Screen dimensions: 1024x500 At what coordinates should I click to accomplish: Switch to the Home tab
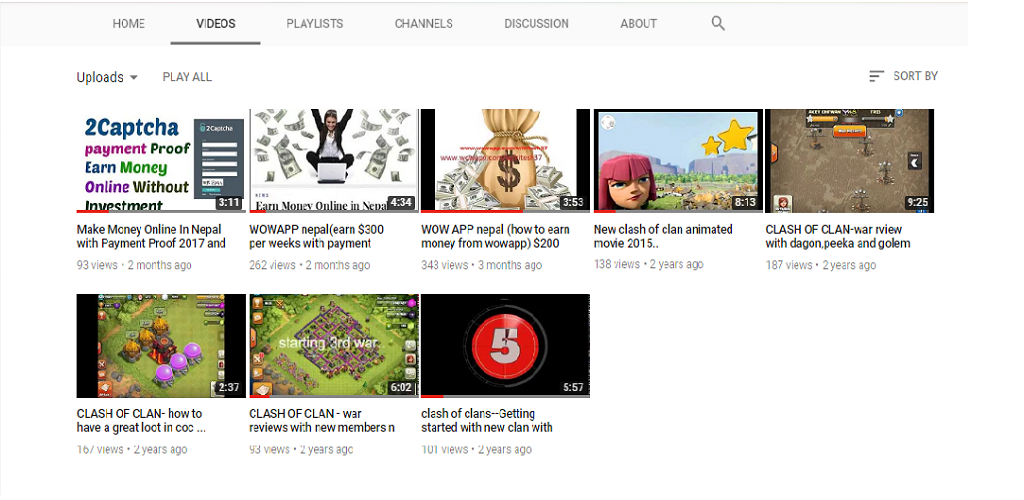click(129, 23)
